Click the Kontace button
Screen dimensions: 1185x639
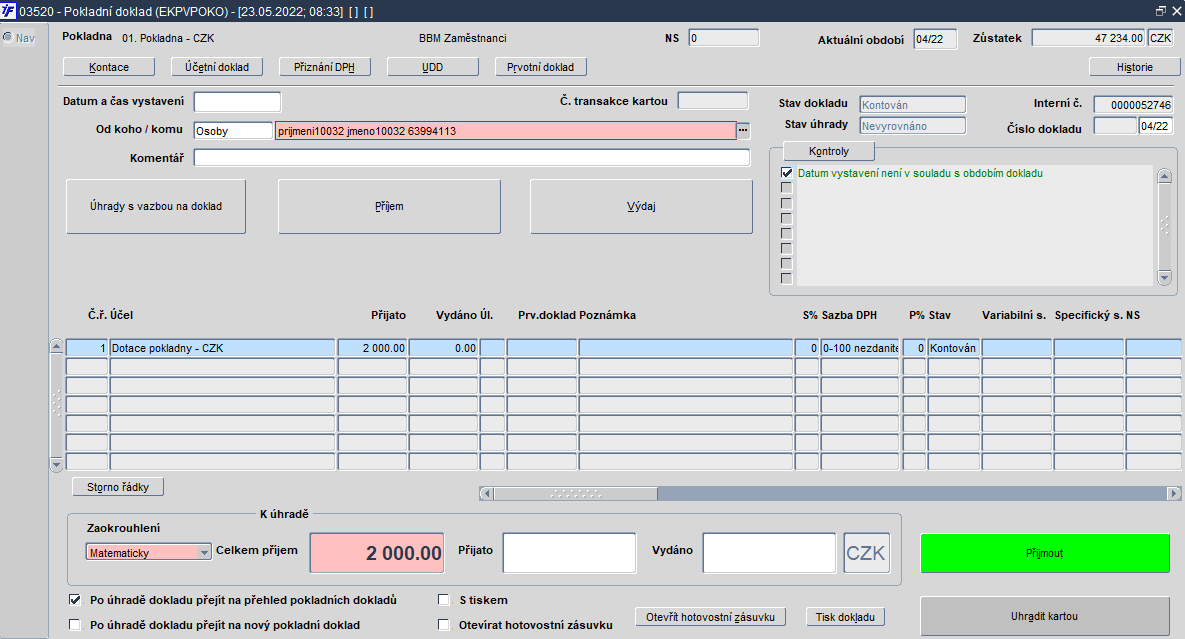click(x=109, y=67)
